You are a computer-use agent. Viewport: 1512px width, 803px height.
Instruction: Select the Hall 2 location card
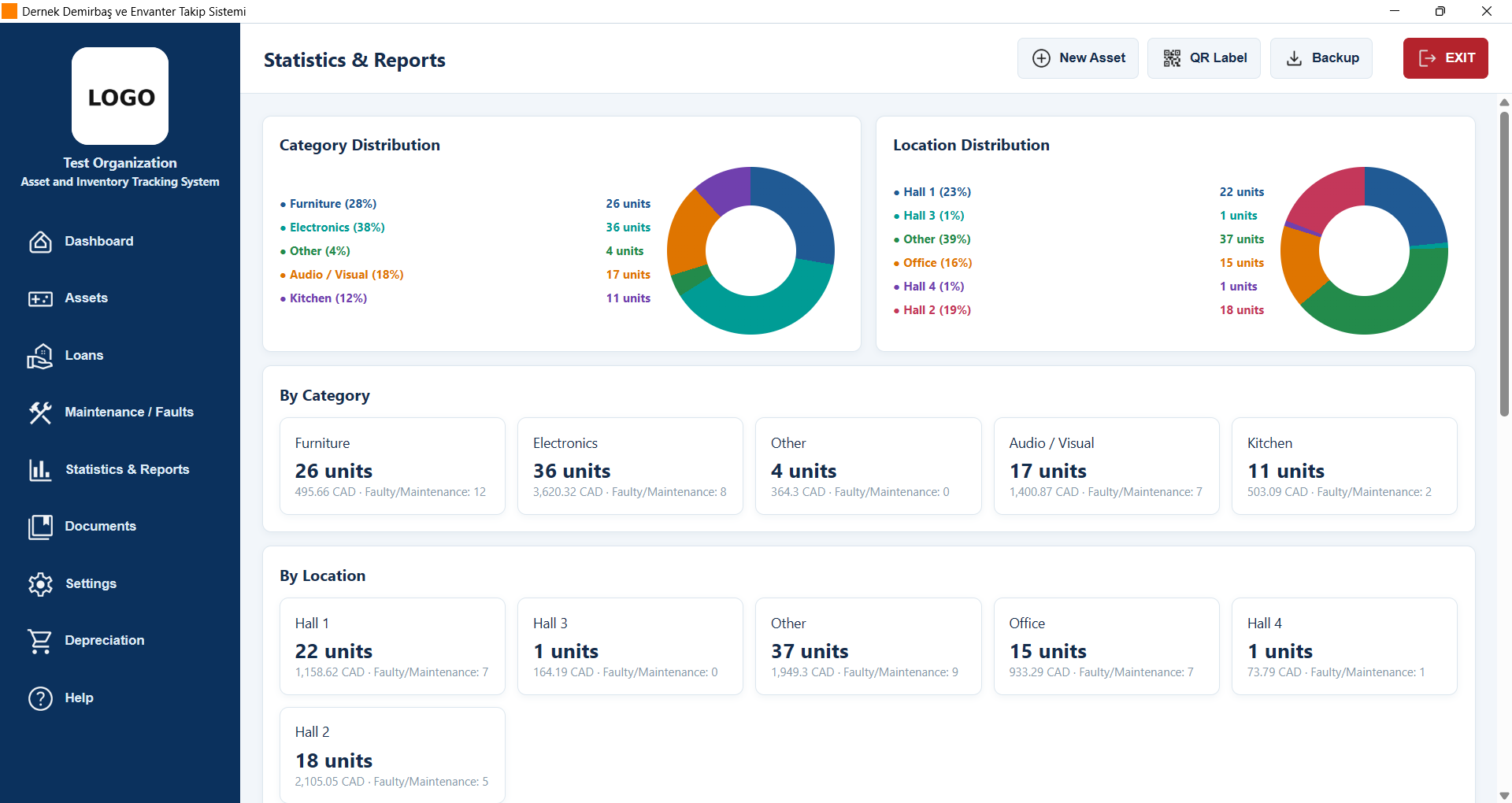click(x=392, y=754)
